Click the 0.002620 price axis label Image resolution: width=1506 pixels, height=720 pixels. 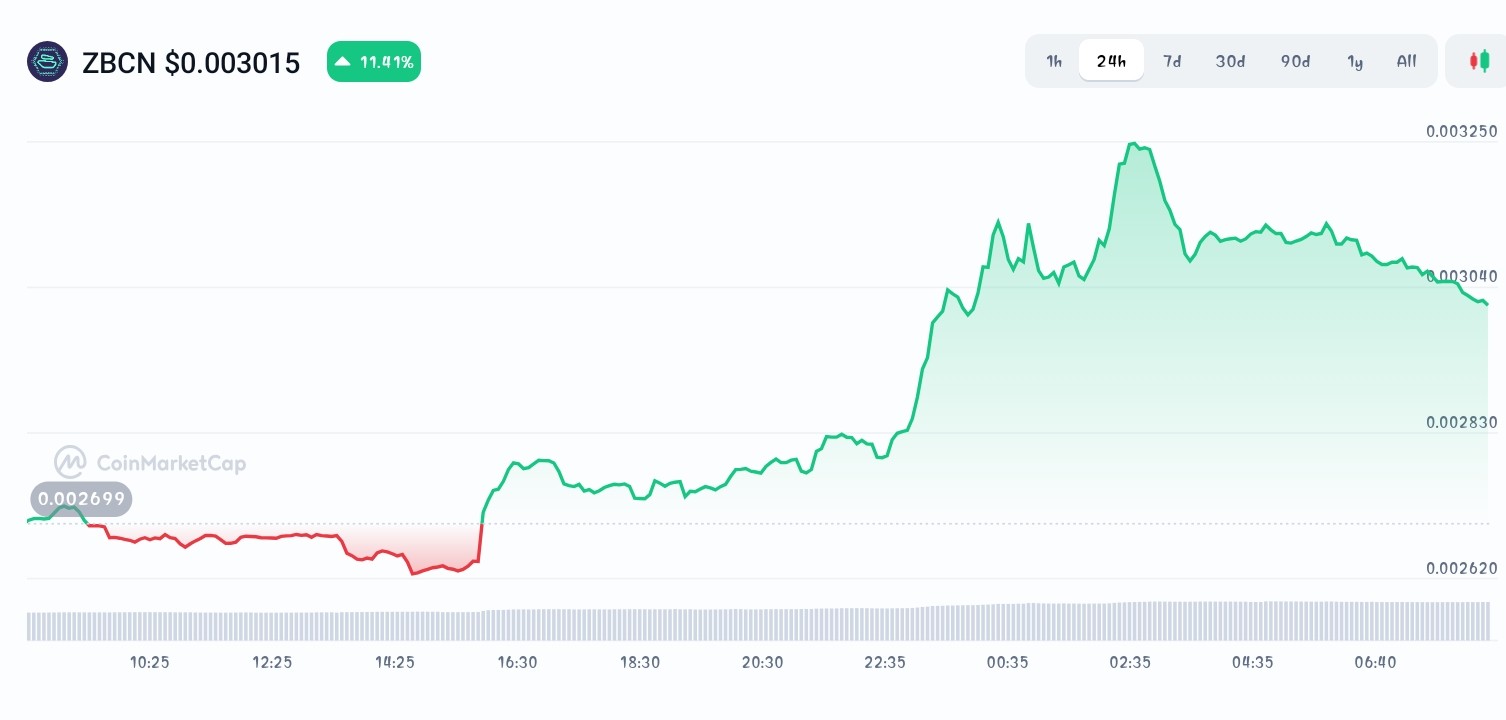(1461, 568)
